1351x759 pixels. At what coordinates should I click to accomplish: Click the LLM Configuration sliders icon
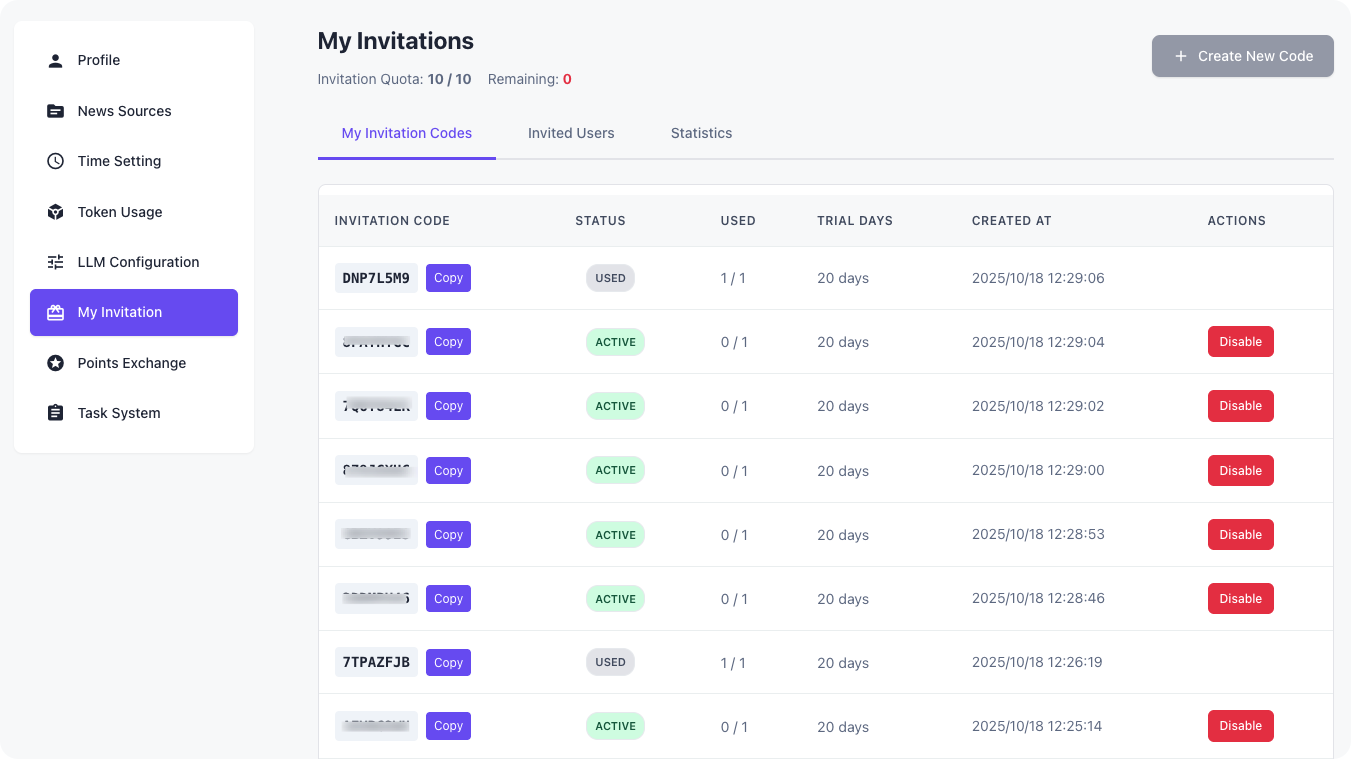pyautogui.click(x=56, y=262)
